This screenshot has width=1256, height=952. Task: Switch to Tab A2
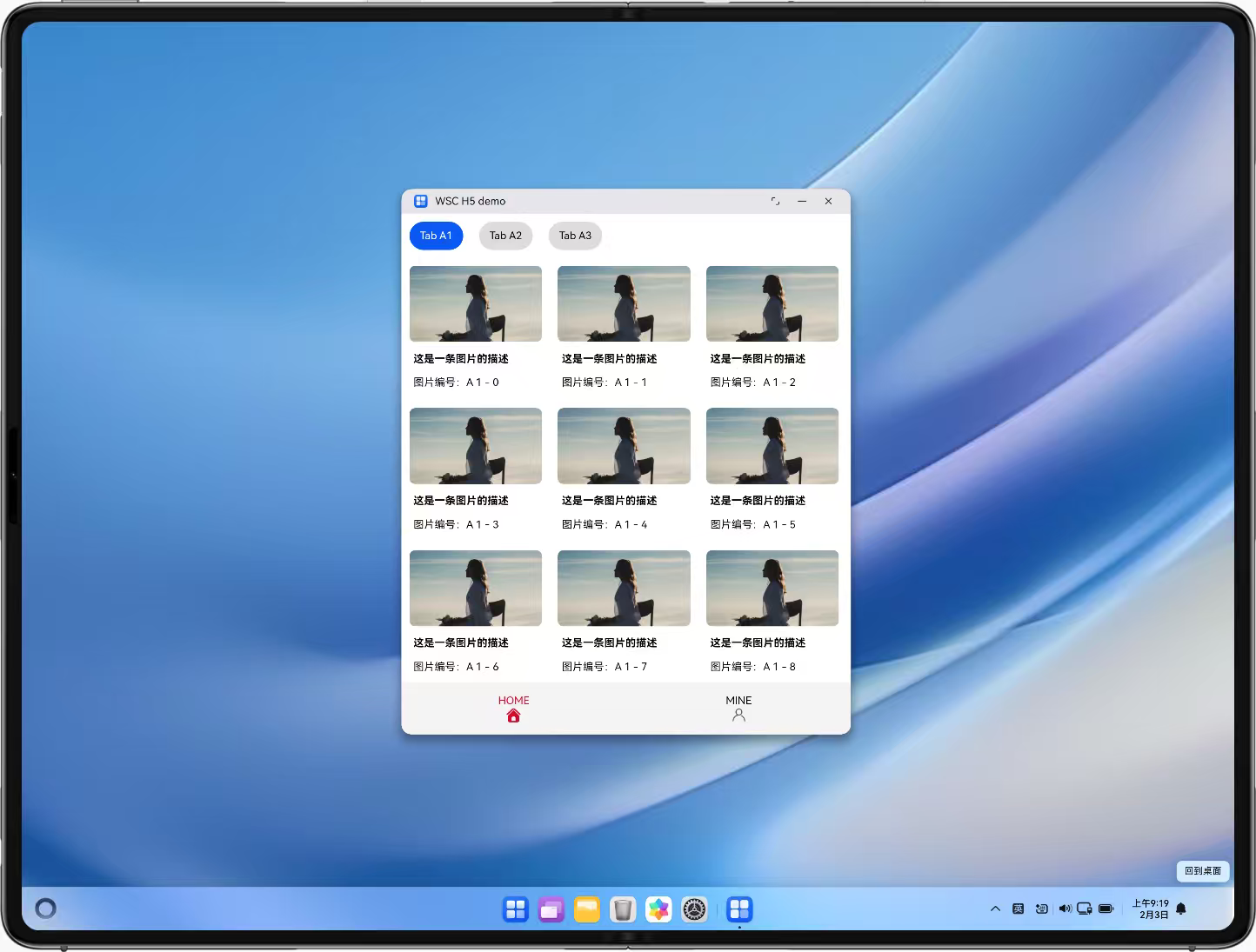click(505, 236)
